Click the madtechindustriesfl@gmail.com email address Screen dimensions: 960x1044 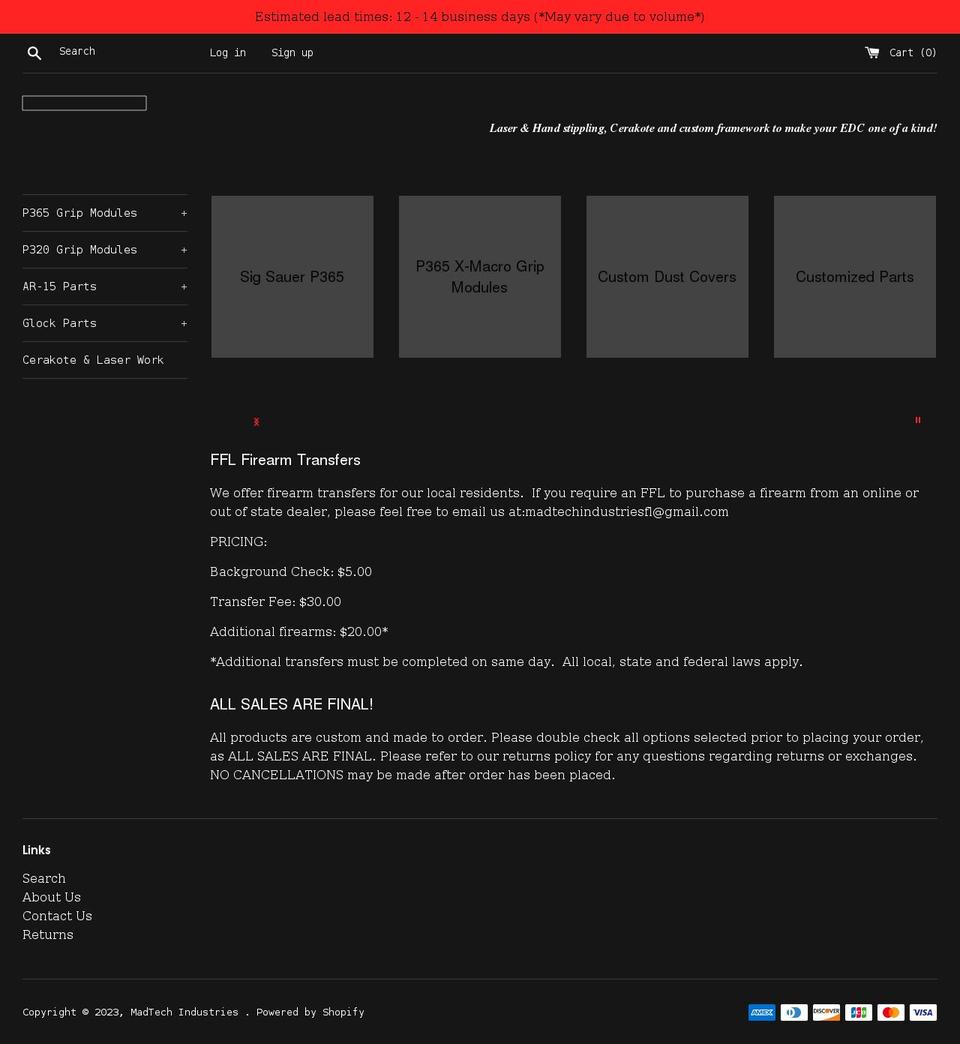point(626,511)
